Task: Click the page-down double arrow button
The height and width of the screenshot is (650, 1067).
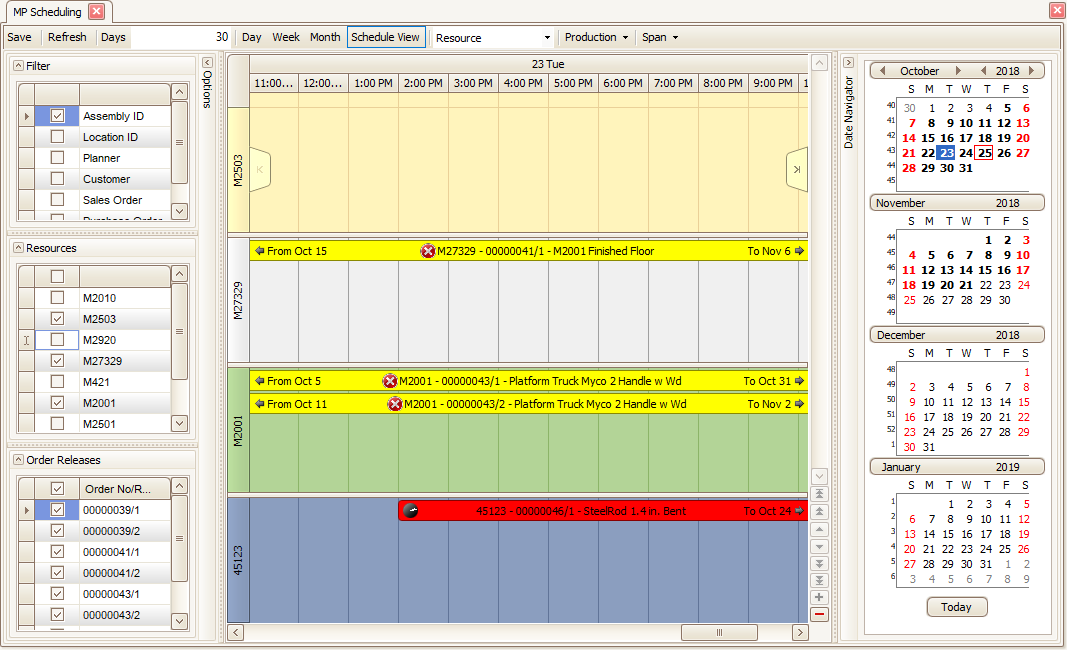Action: pos(819,564)
